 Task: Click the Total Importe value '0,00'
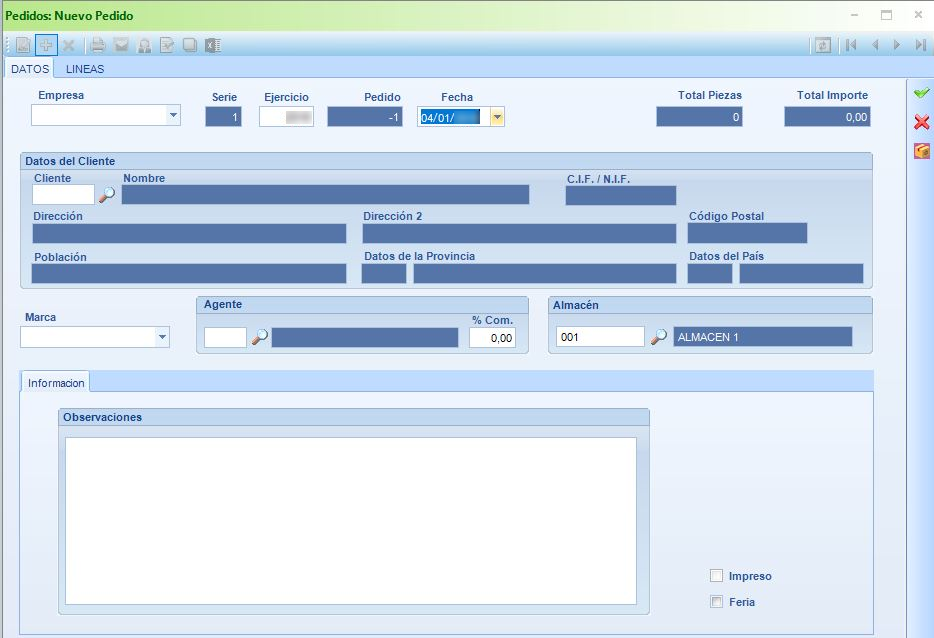coord(857,117)
